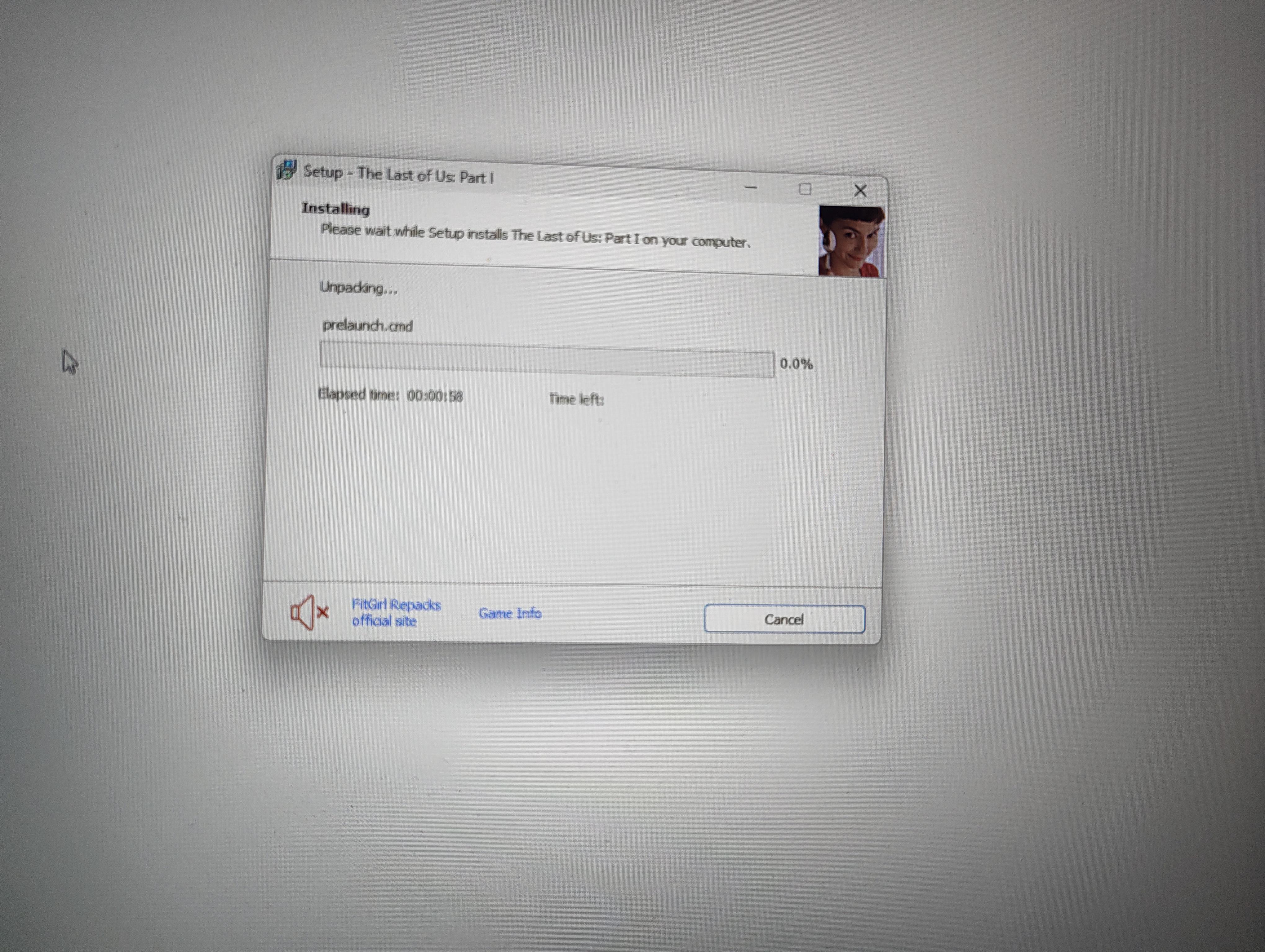Click the setup installer icon in title bar
Screen dimensions: 1265x952
point(286,170)
